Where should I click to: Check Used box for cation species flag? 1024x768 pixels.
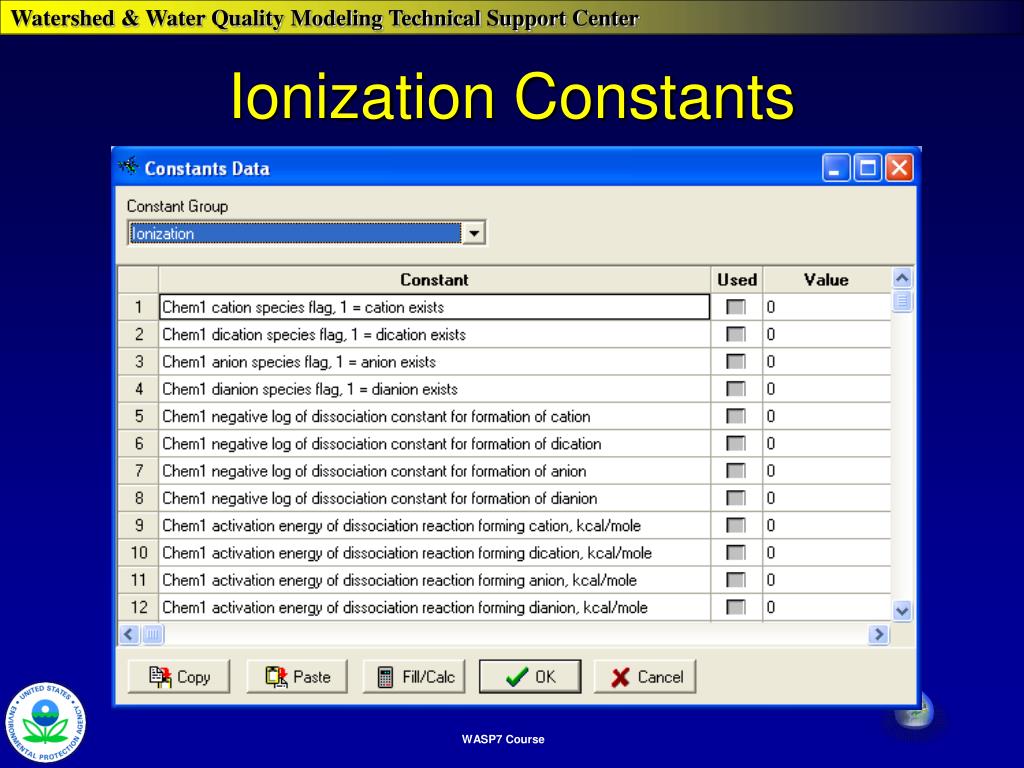click(x=736, y=307)
